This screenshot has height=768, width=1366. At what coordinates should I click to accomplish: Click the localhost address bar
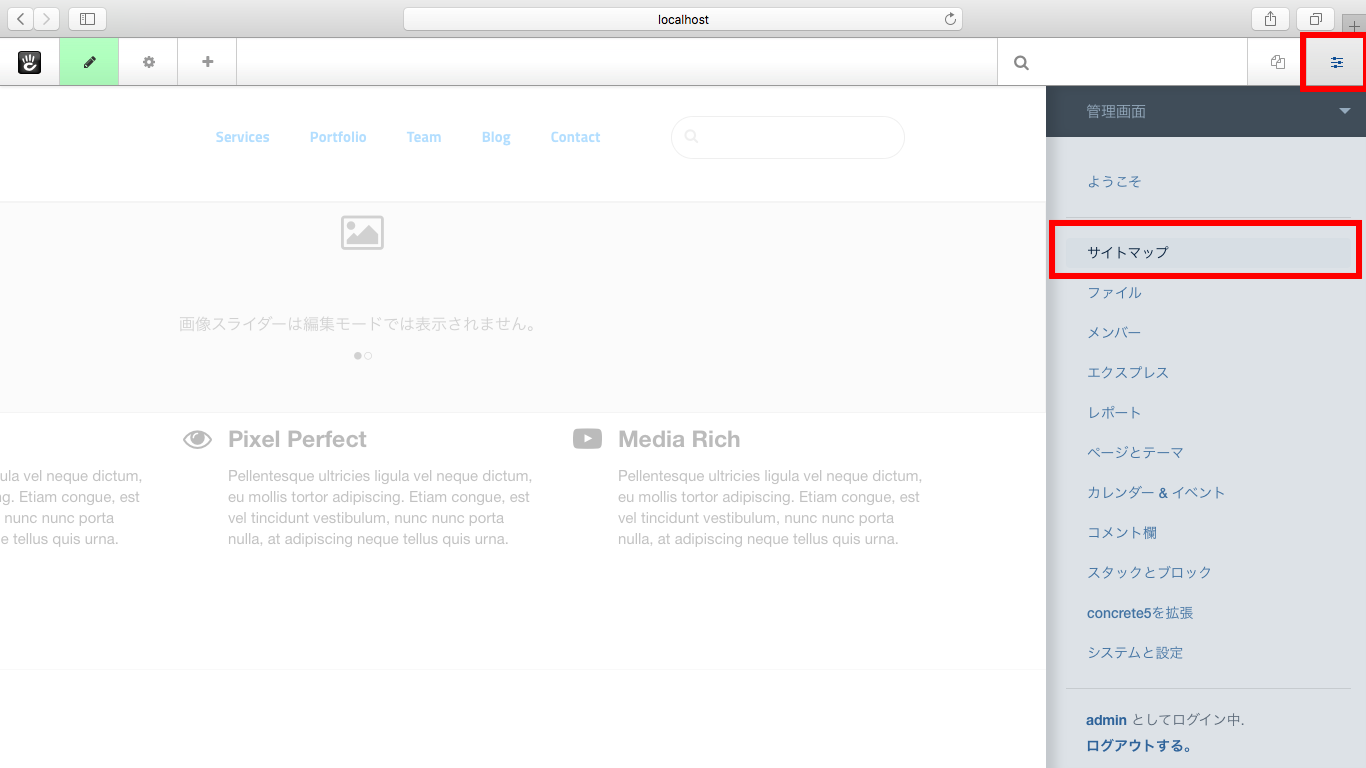pyautogui.click(x=683, y=19)
